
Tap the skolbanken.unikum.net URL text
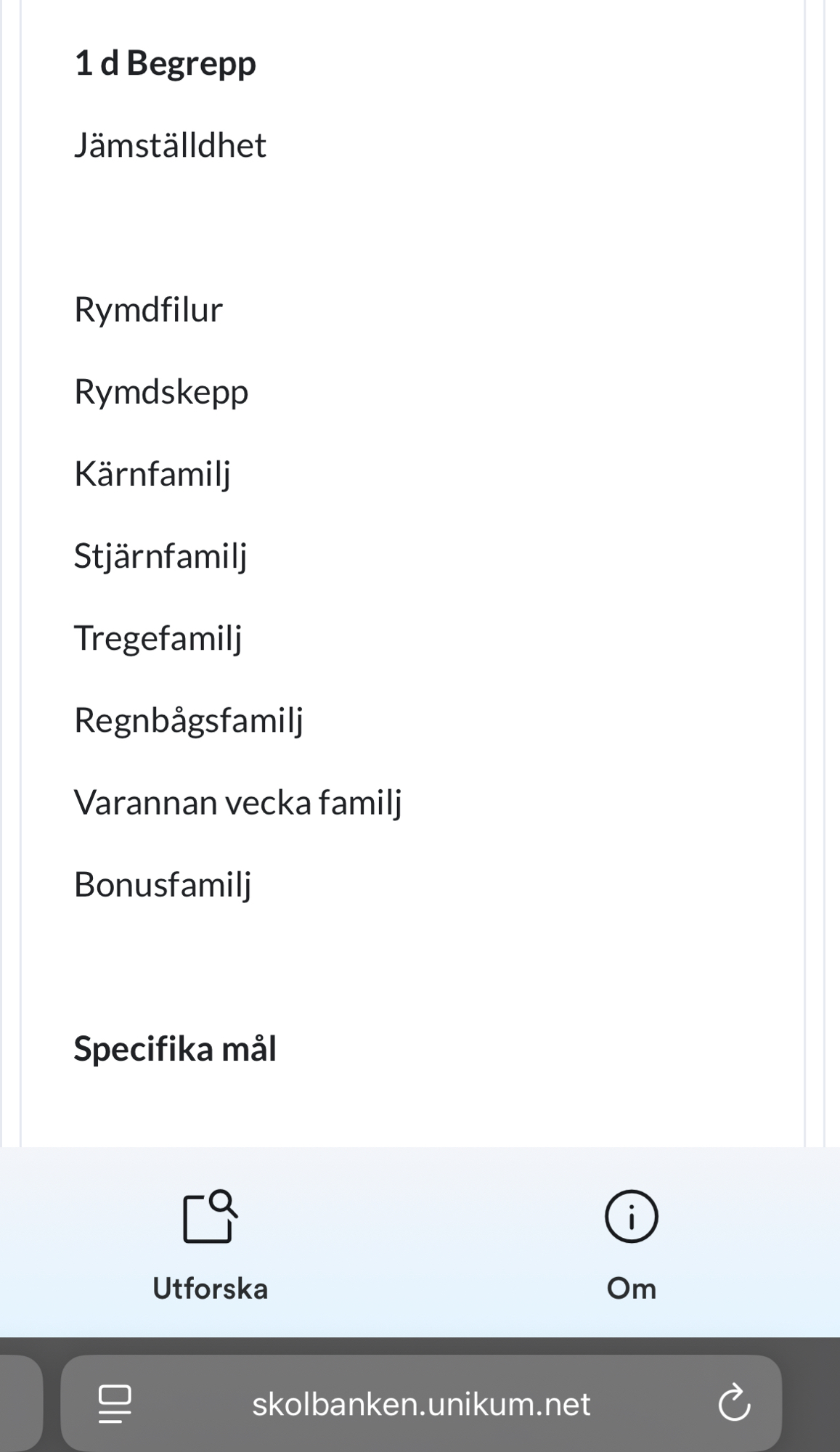click(x=421, y=1404)
